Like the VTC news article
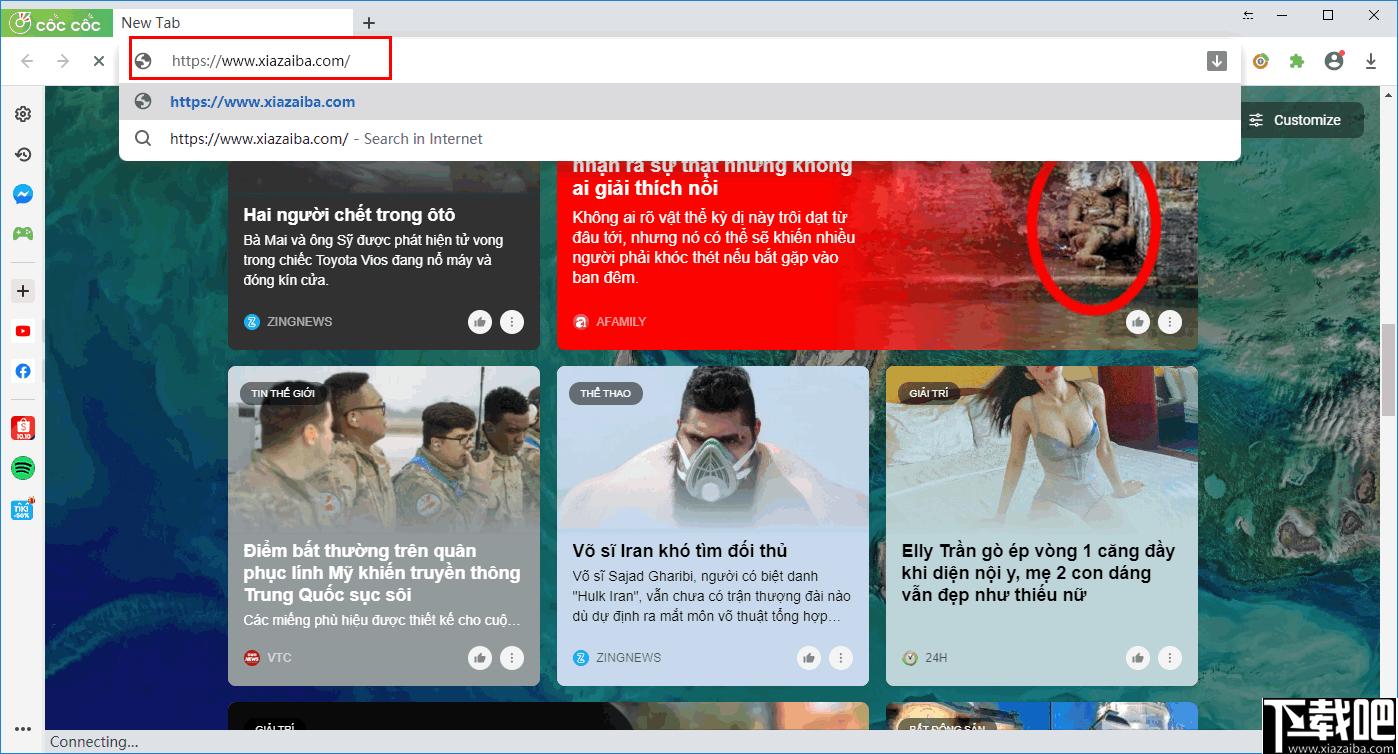1398x754 pixels. [480, 658]
